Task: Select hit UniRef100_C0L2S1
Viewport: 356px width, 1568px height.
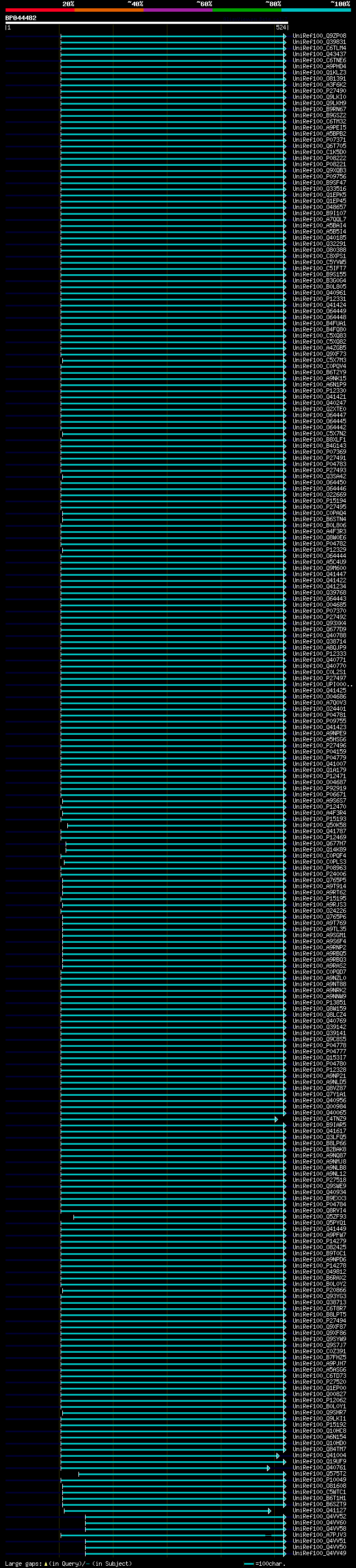Action: point(319,672)
